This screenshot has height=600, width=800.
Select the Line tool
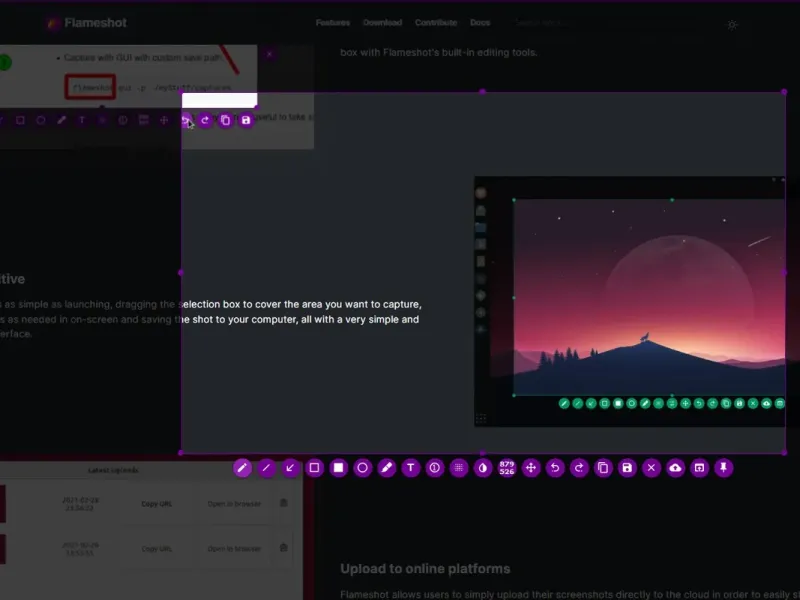pyautogui.click(x=266, y=468)
